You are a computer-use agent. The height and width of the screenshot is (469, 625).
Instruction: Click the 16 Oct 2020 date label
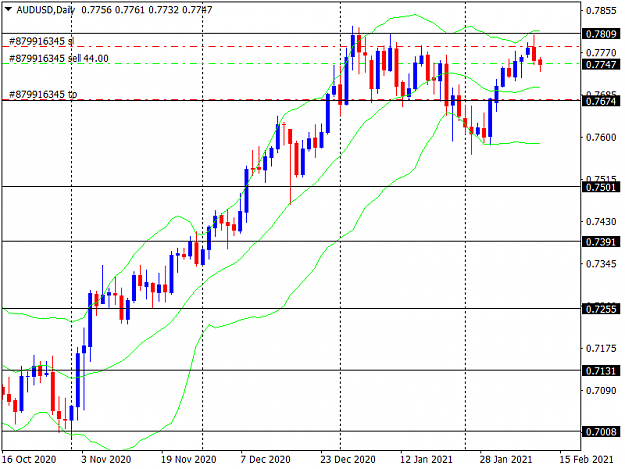coord(29,459)
